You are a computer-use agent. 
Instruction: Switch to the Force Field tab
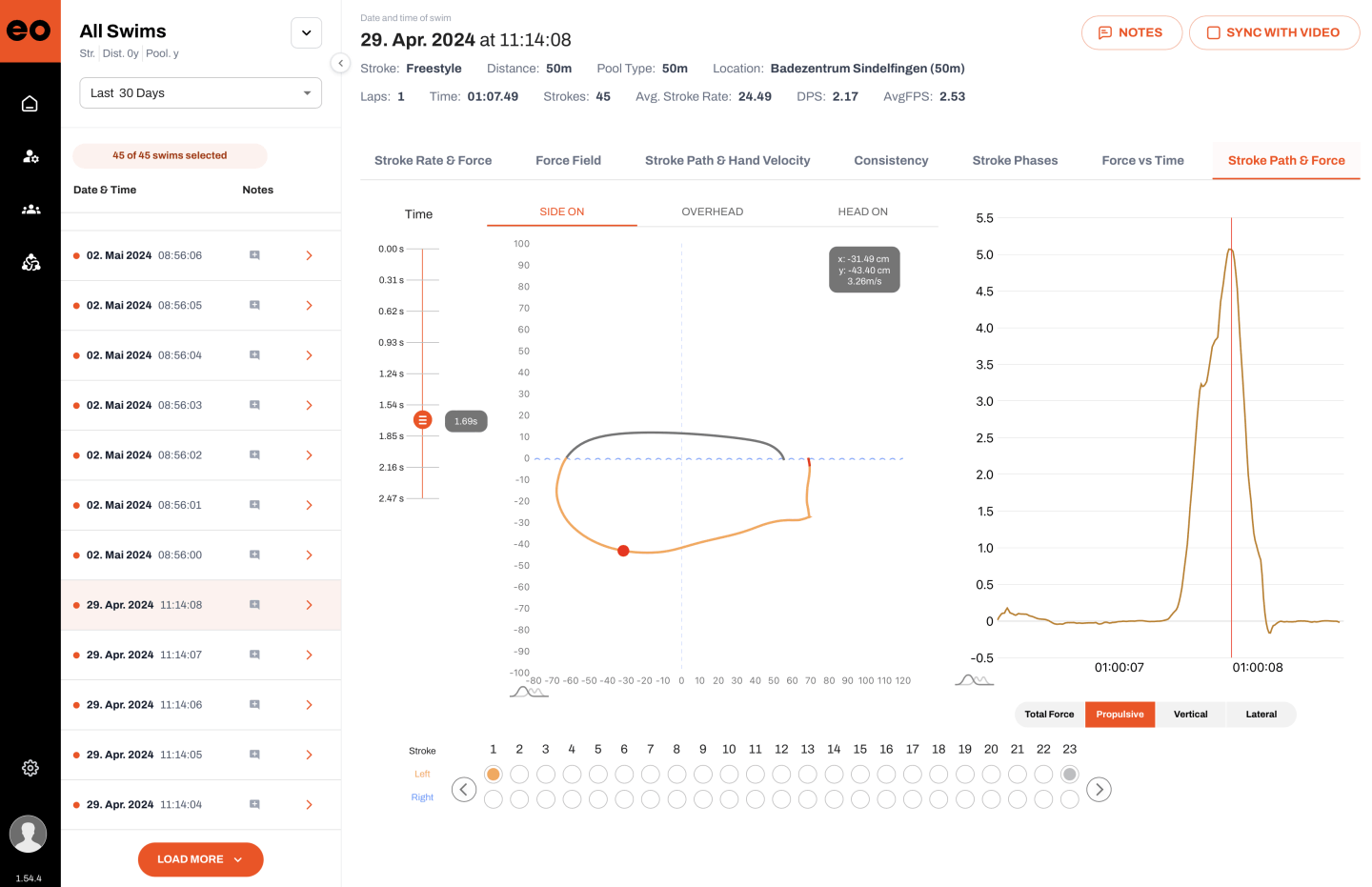coord(568,161)
